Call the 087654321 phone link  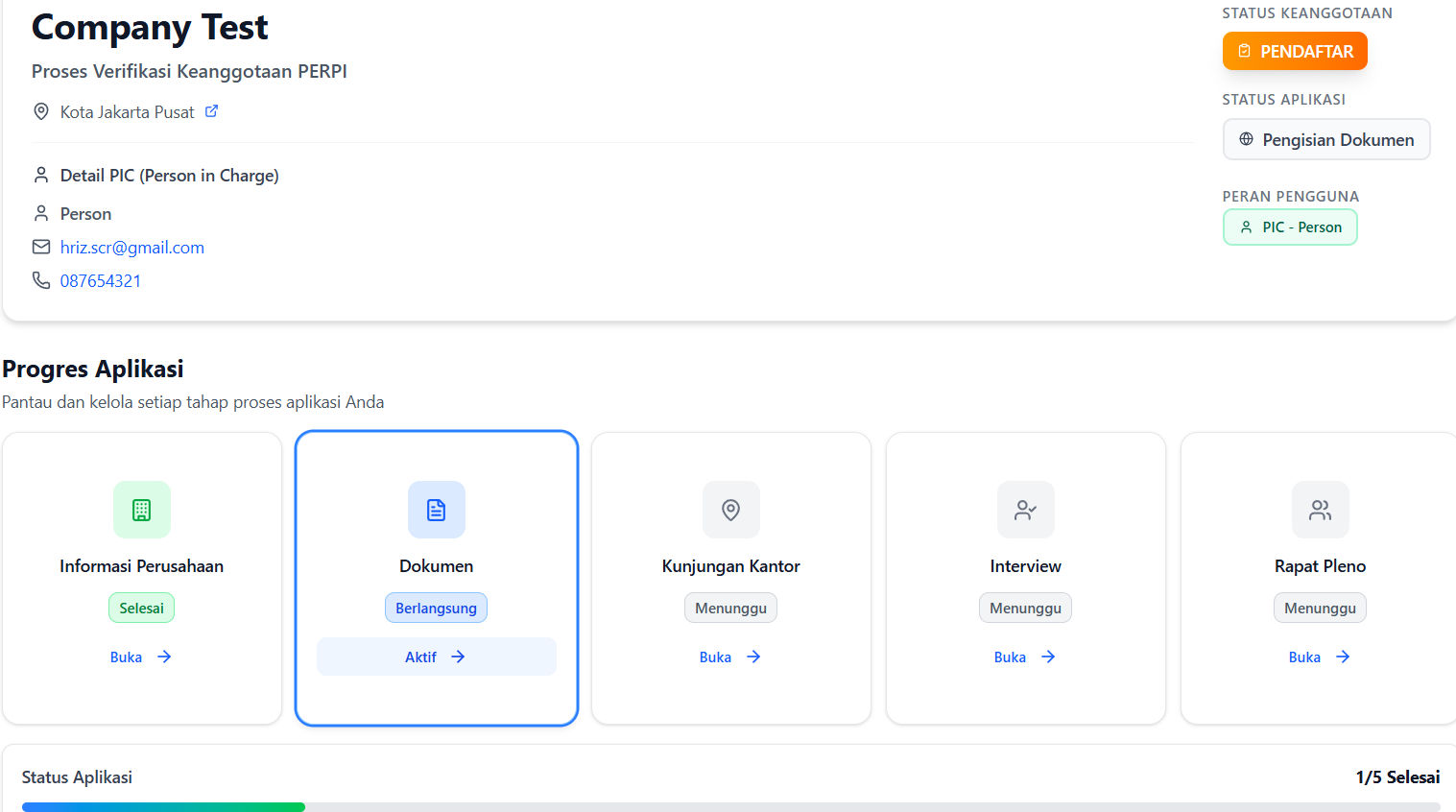(101, 281)
